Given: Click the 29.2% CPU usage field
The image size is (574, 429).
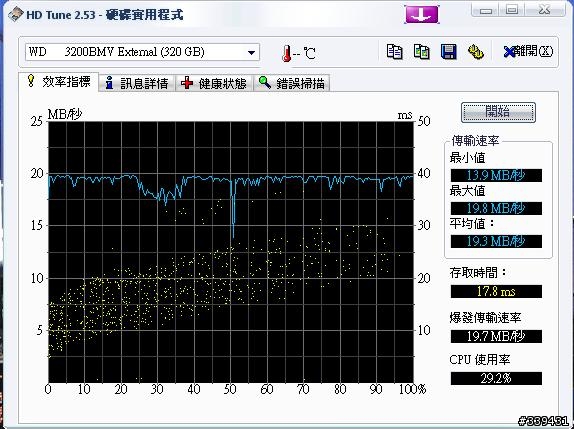Looking at the screenshot, I should 496,378.
